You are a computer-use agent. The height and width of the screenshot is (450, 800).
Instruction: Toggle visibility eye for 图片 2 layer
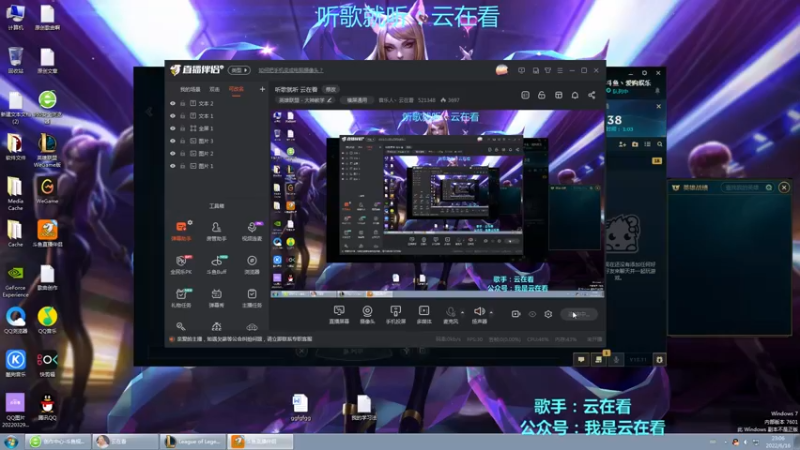coord(172,154)
